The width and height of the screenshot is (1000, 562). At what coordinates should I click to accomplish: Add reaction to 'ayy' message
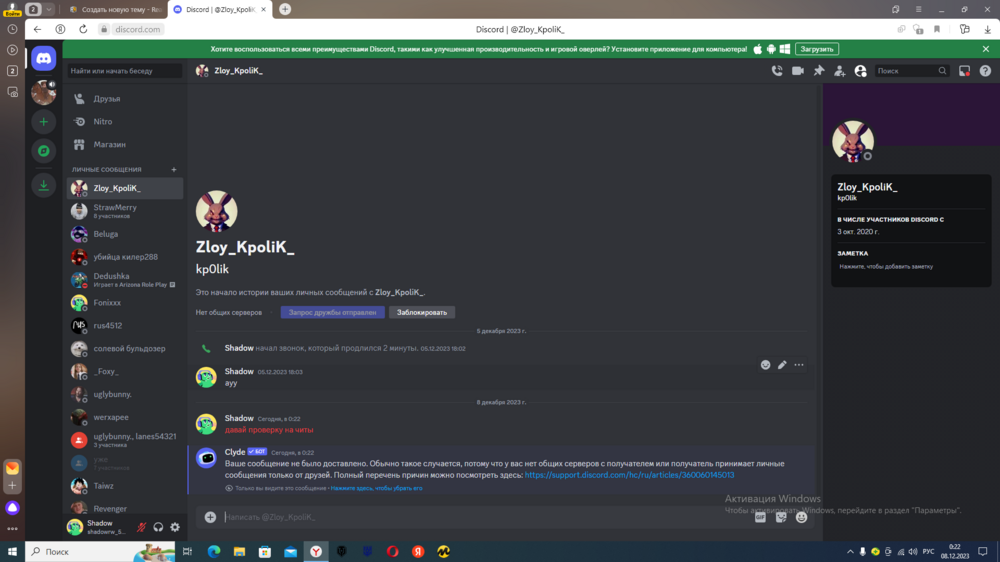(765, 365)
